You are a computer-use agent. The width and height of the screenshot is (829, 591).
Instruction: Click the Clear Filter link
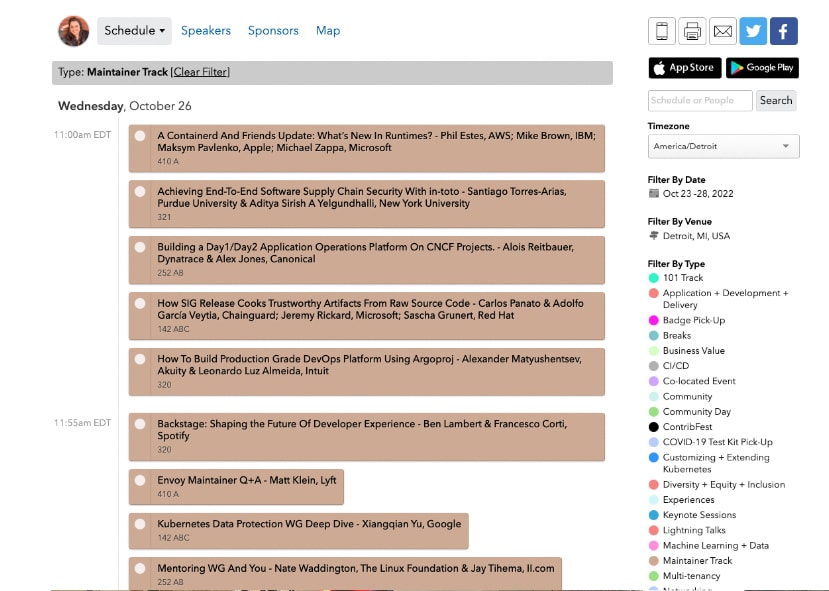click(200, 72)
